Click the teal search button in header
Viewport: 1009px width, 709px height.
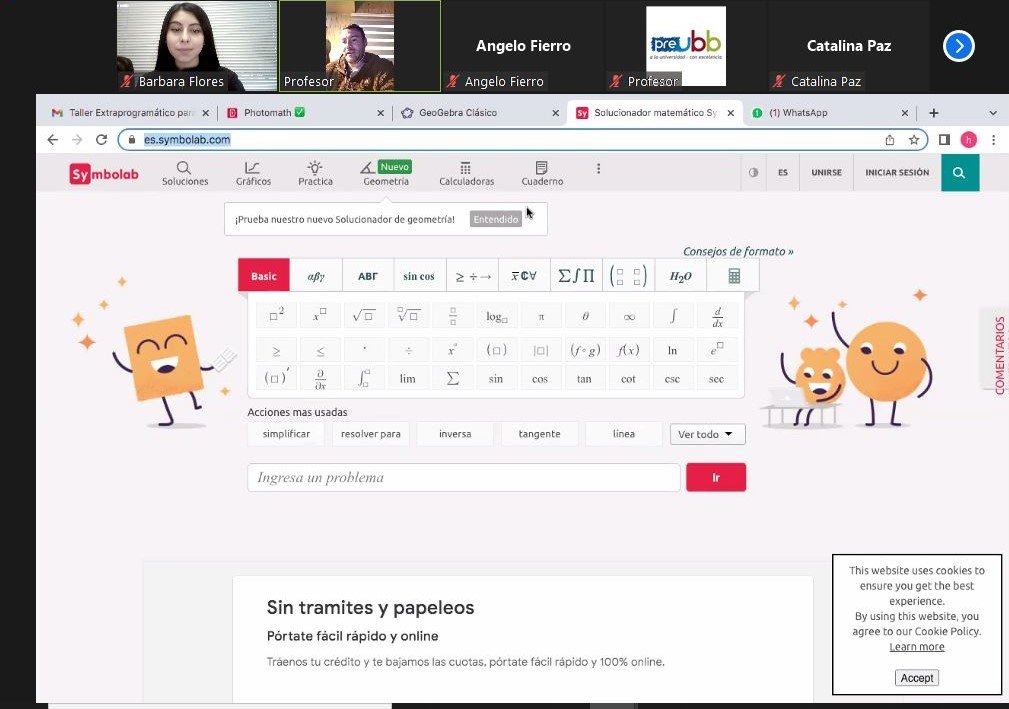tap(959, 173)
